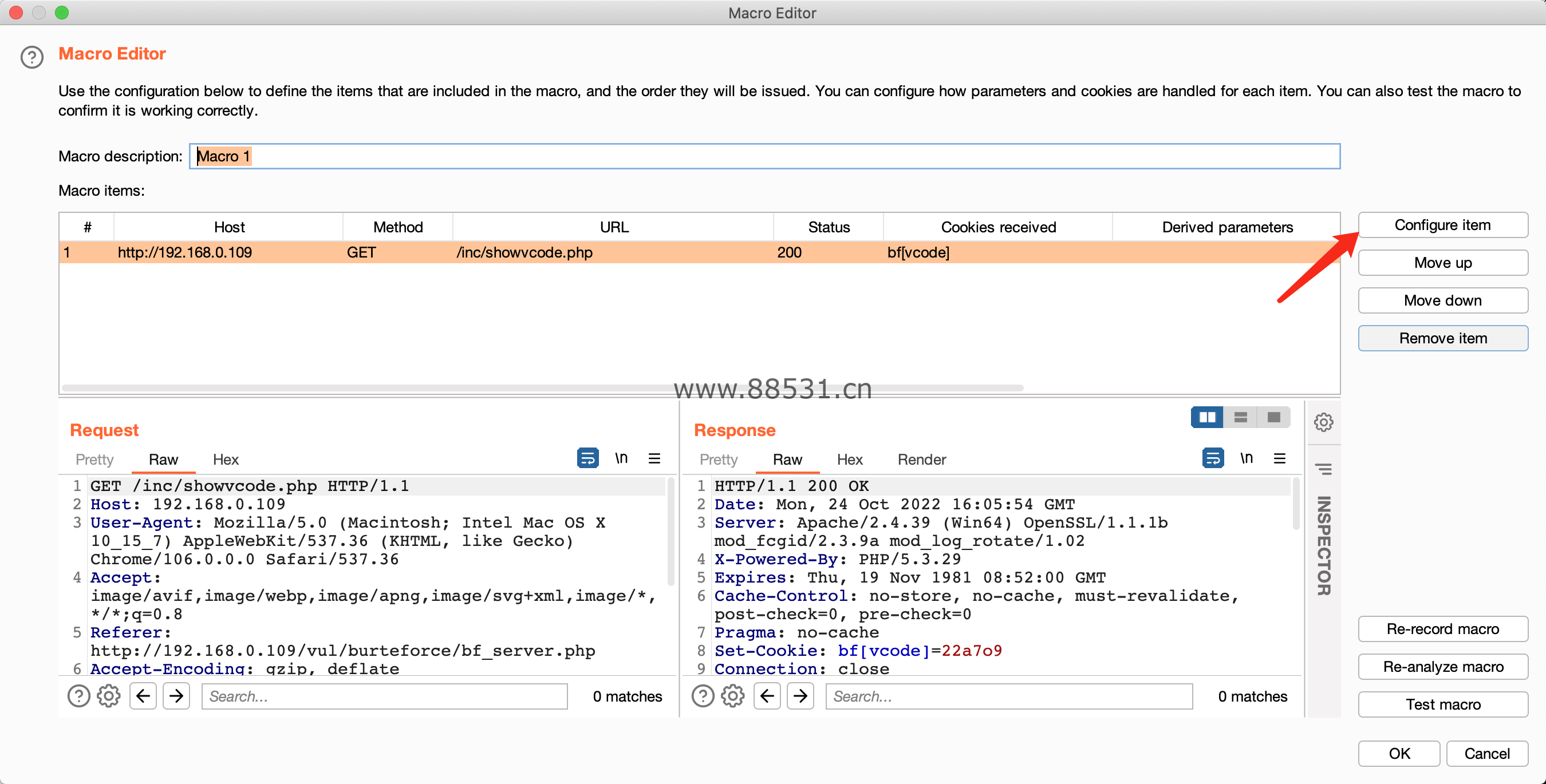Viewport: 1546px width, 784px height.
Task: Switch Response view to Hex tab
Action: pos(850,460)
